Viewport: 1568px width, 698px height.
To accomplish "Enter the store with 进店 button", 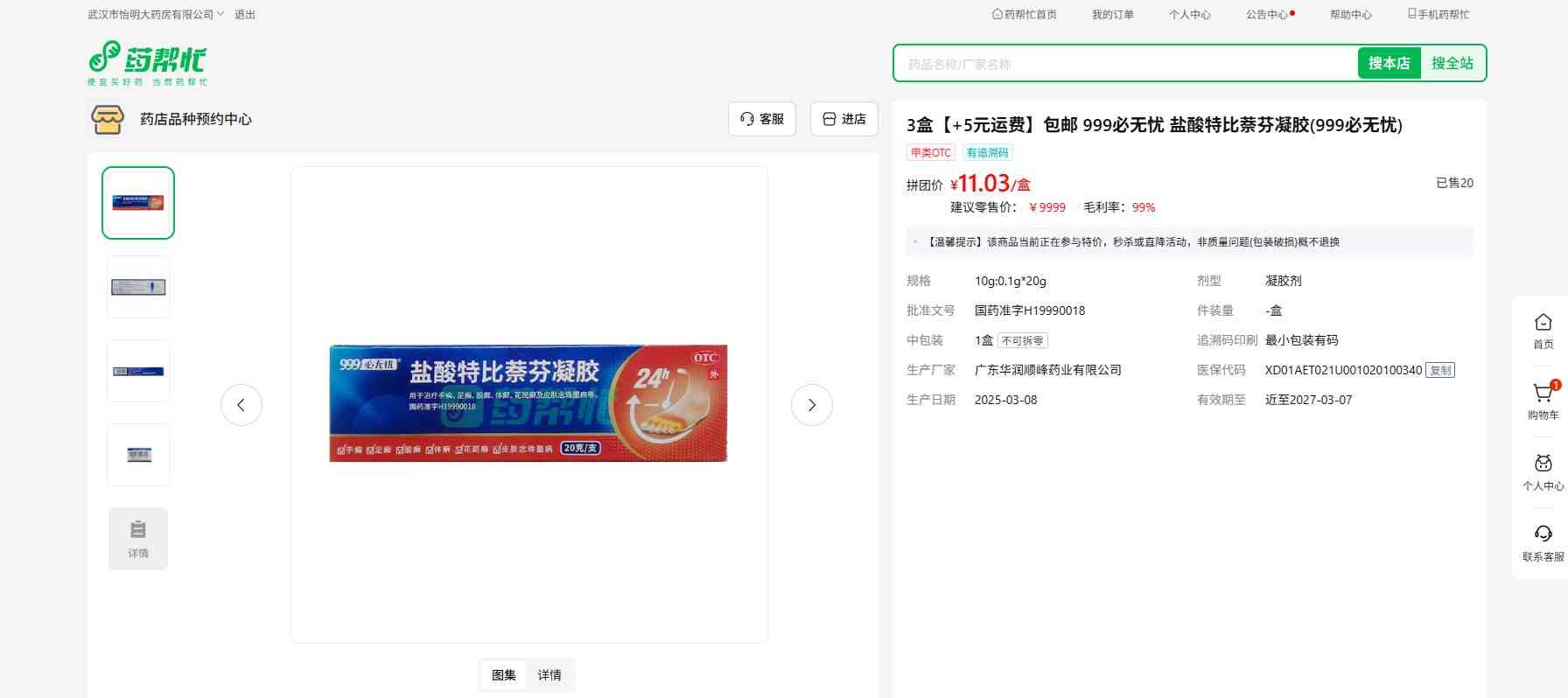I will tap(843, 119).
